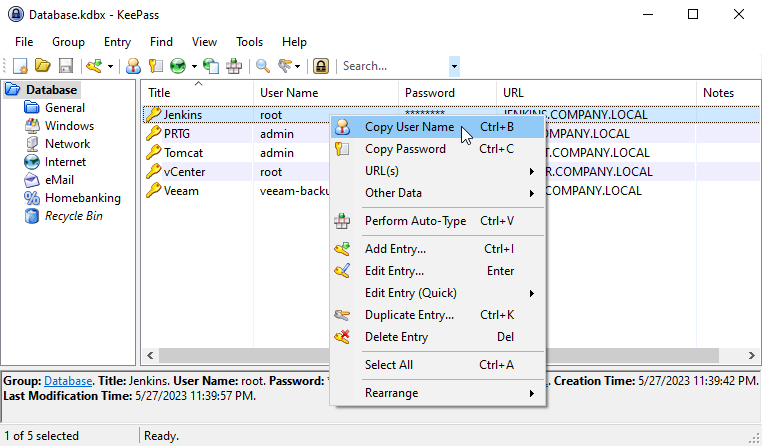This screenshot has height=446, width=762.
Task: Click the horizontal scrollbar right arrow
Action: (x=752, y=356)
